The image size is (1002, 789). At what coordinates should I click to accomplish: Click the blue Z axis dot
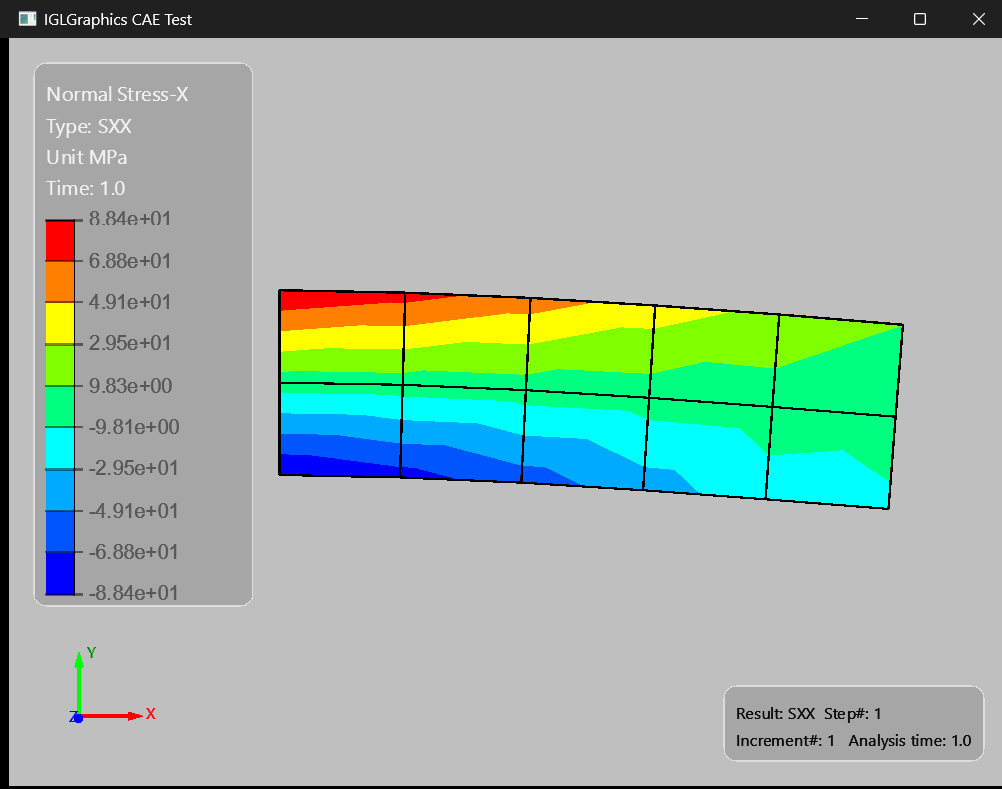pyautogui.click(x=78, y=719)
